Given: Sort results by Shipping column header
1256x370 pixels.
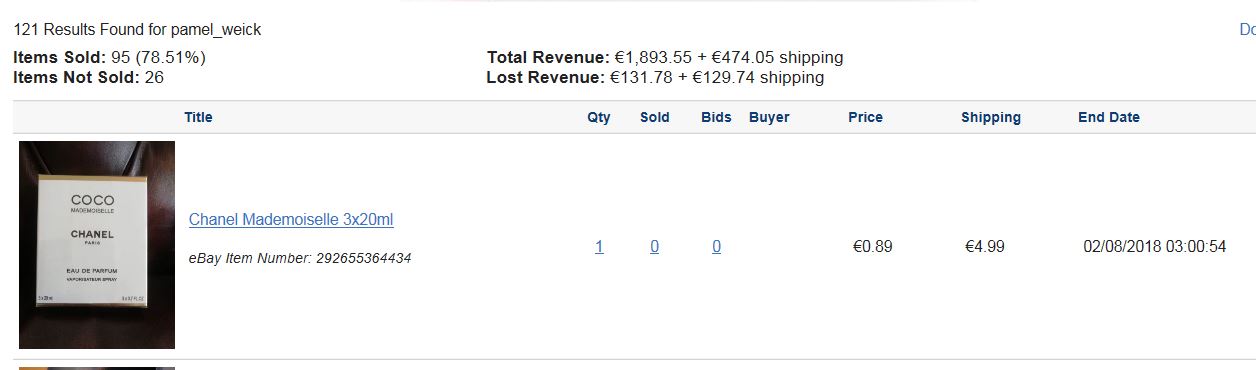Looking at the screenshot, I should pyautogui.click(x=991, y=117).
